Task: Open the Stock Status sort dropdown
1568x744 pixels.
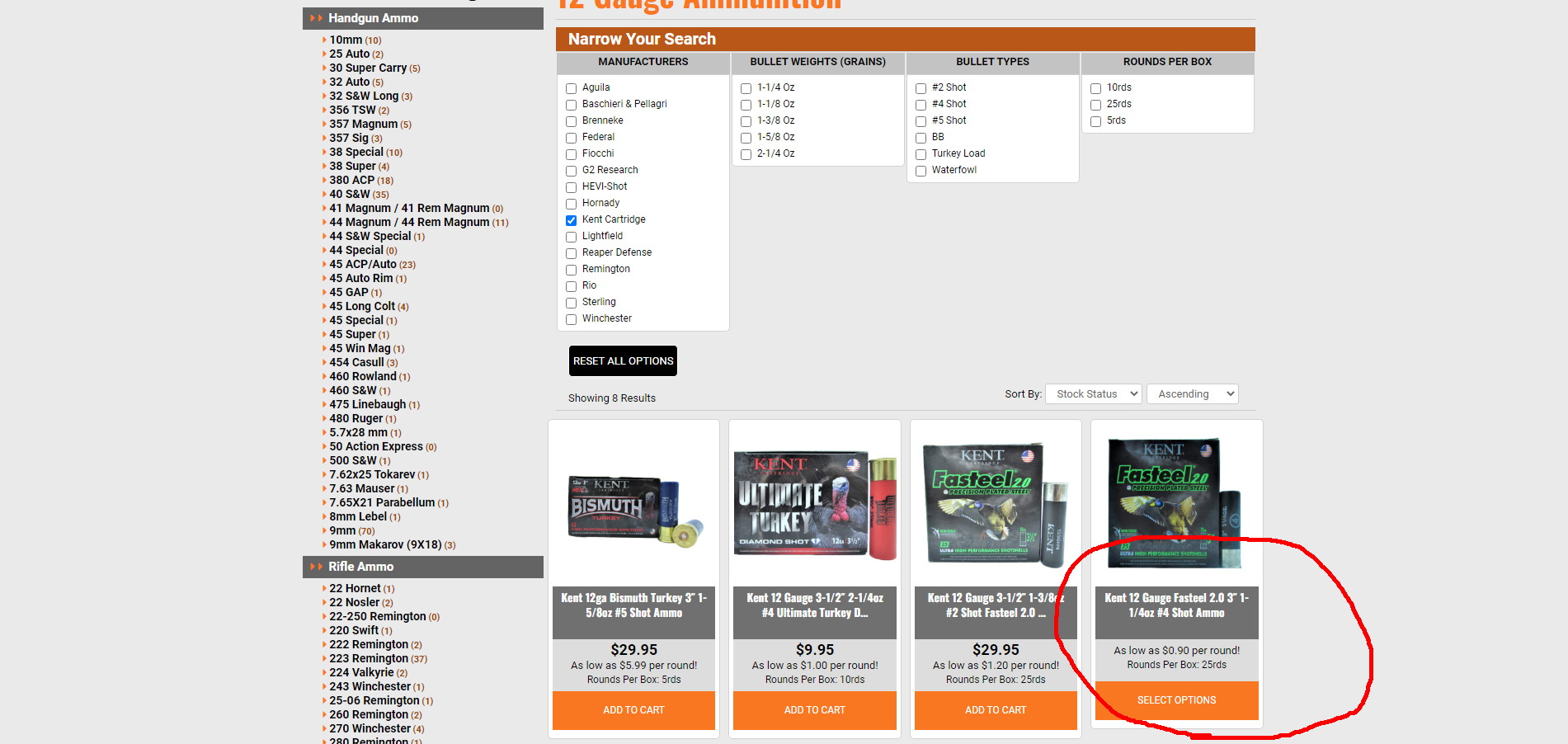Action: (1094, 394)
